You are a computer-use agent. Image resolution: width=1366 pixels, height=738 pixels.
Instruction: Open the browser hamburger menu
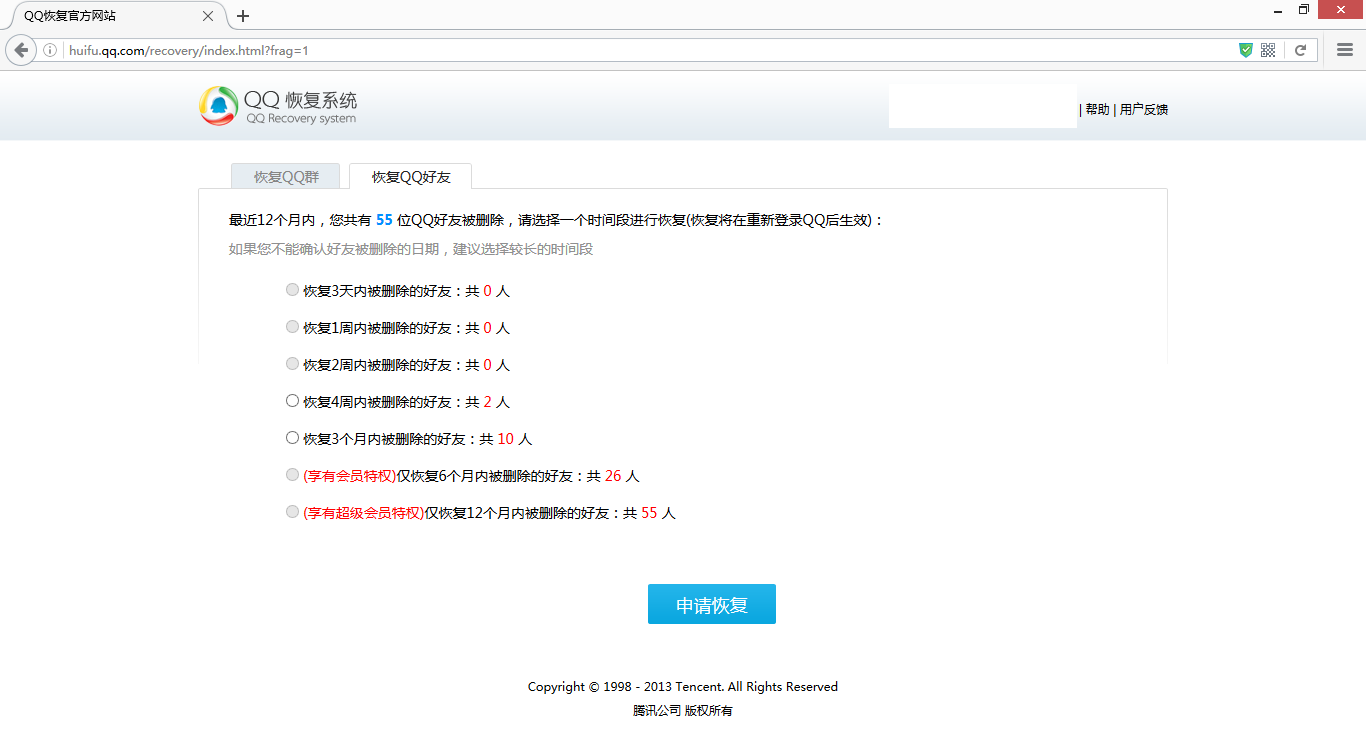pyautogui.click(x=1345, y=50)
